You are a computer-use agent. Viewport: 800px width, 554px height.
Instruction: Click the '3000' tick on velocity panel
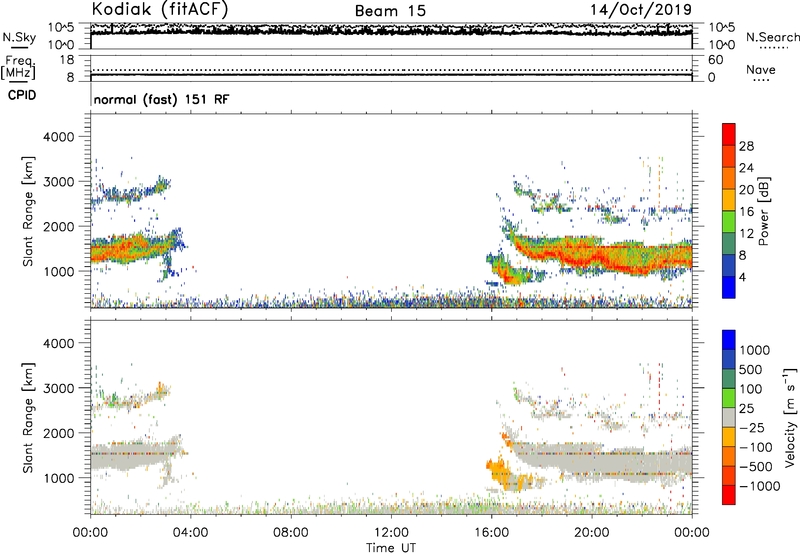click(59, 388)
